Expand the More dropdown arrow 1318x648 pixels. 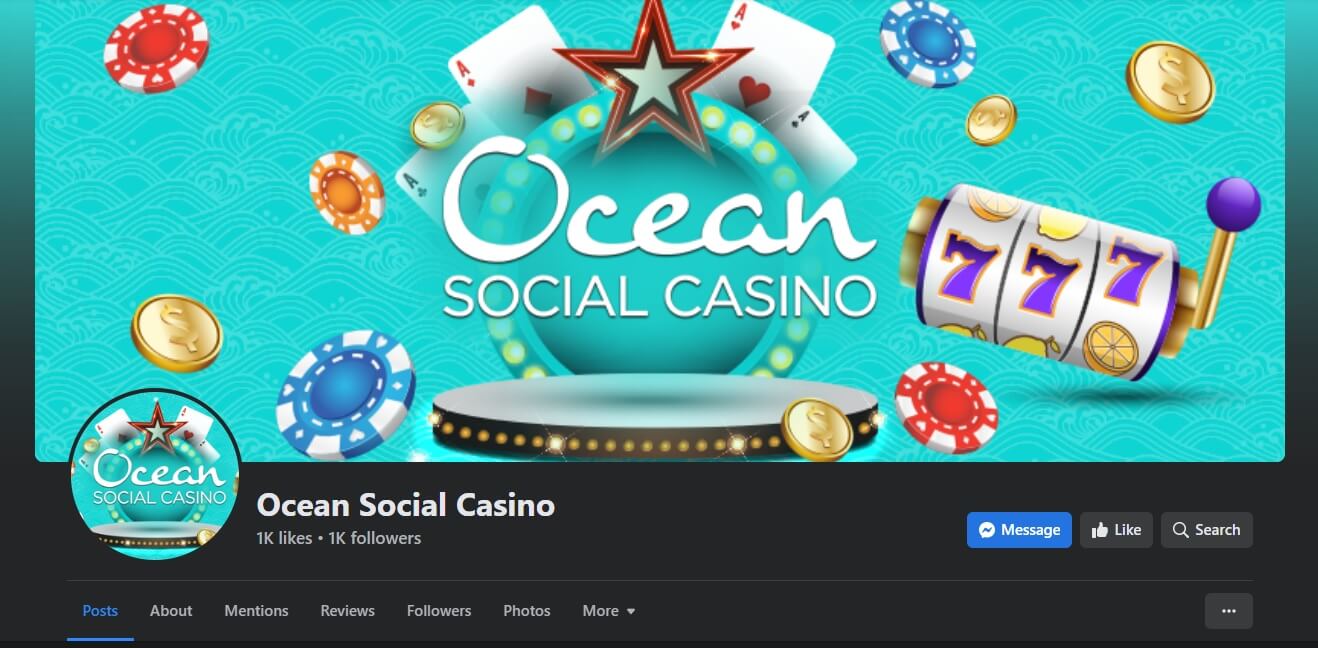pos(631,611)
